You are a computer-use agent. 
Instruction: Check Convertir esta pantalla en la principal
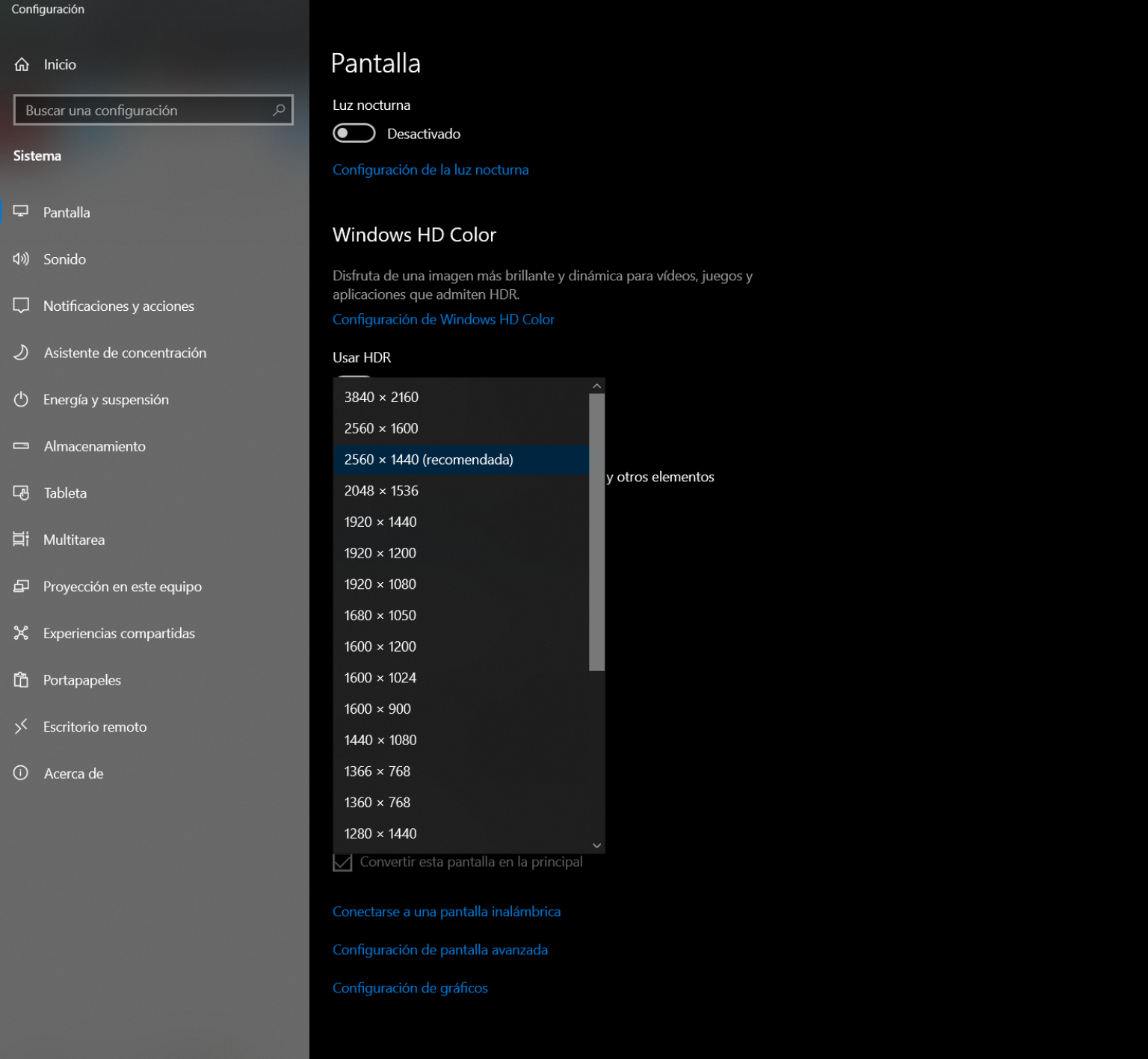click(342, 862)
